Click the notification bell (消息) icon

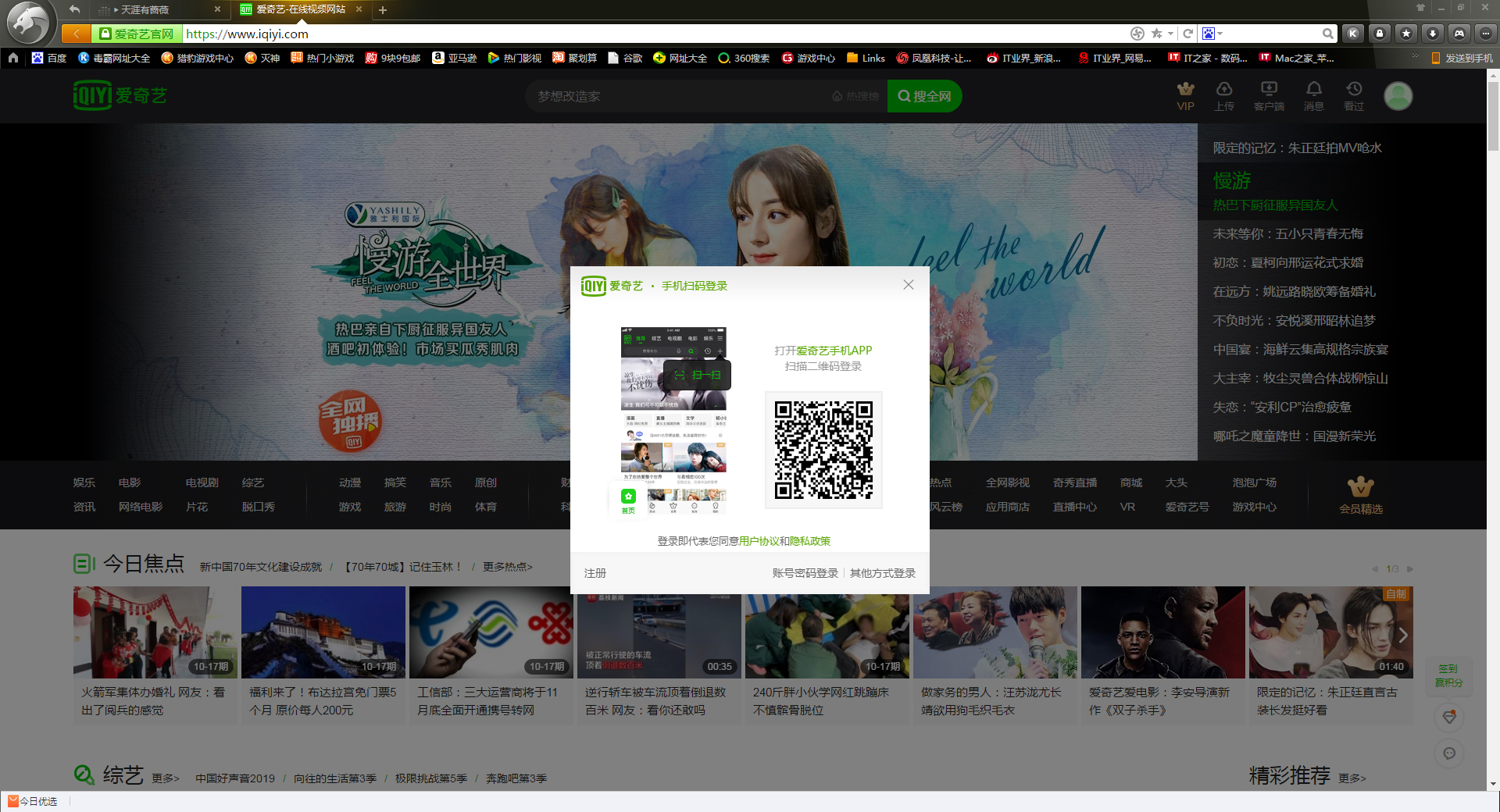[x=1313, y=89]
